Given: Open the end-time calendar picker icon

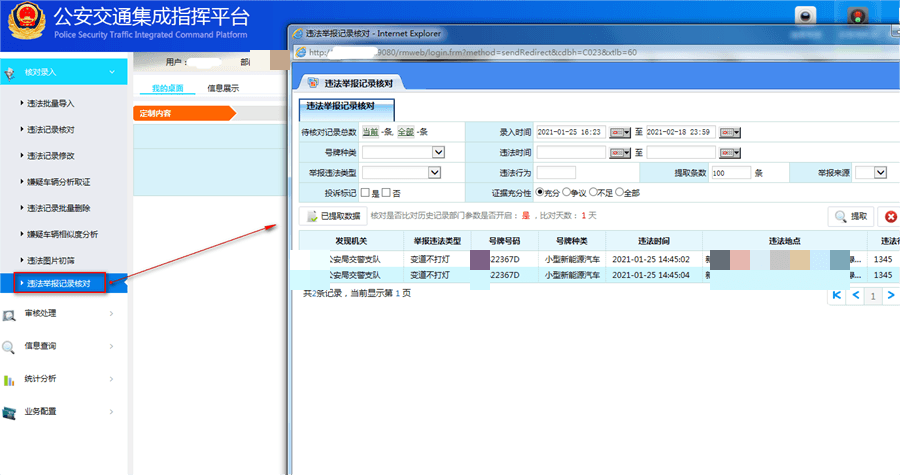Looking at the screenshot, I should [x=730, y=132].
